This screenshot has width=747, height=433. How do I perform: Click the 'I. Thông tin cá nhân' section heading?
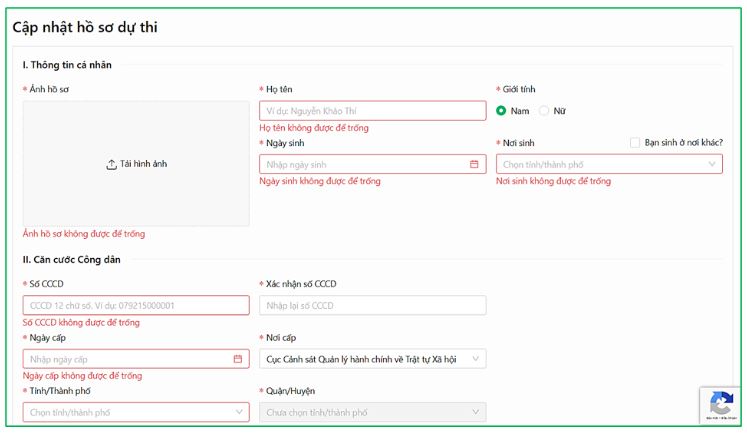(67, 65)
